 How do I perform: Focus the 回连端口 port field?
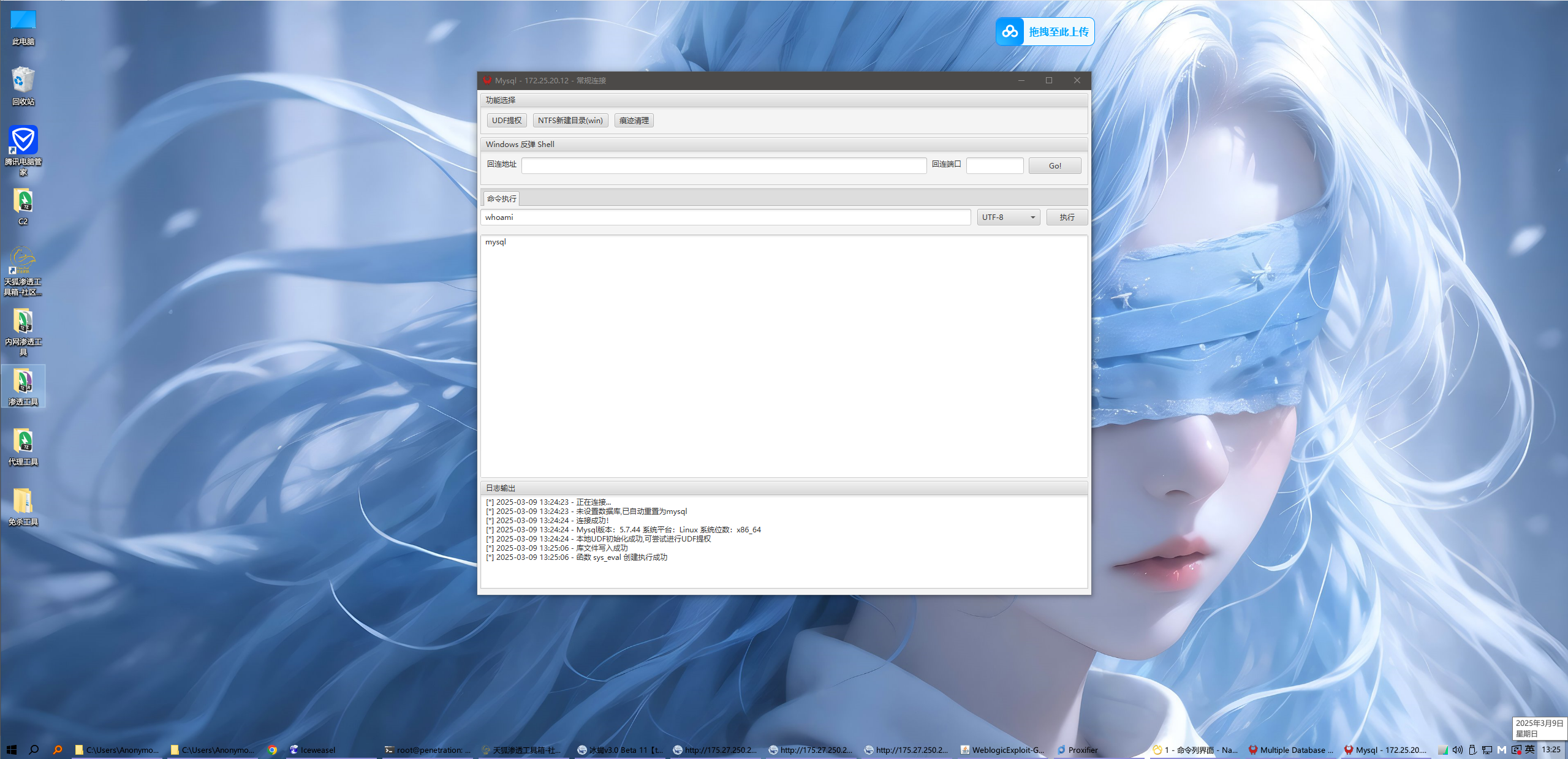pyautogui.click(x=994, y=165)
